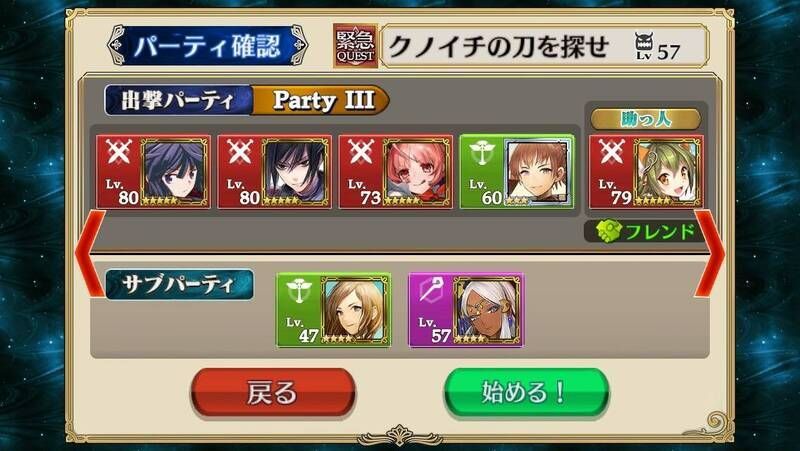Switch to previous party with left red arrow
The image size is (800, 451).
pos(90,254)
